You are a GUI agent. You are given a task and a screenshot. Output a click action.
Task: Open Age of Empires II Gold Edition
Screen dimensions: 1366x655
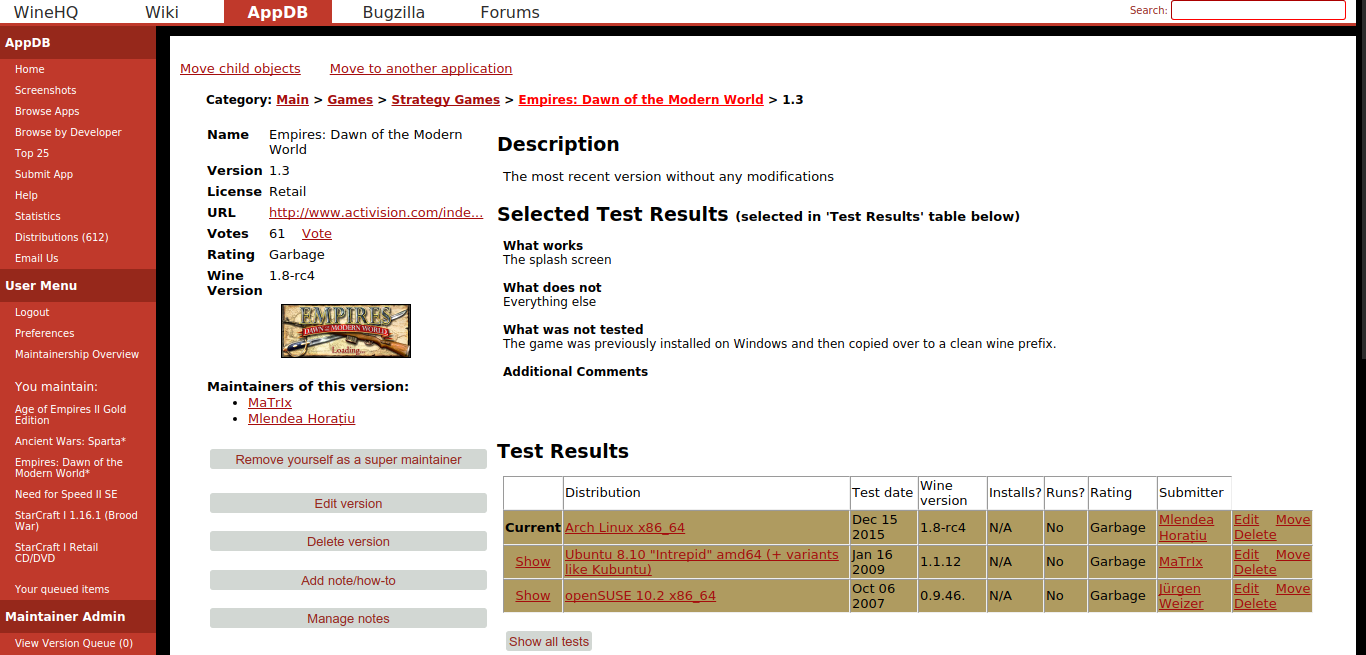click(x=70, y=414)
